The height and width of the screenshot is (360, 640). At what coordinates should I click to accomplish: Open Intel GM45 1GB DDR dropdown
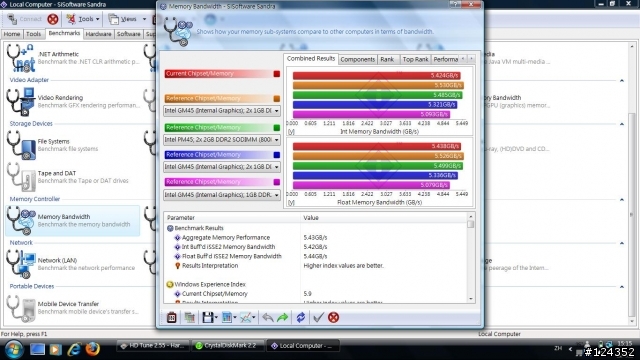click(x=222, y=195)
